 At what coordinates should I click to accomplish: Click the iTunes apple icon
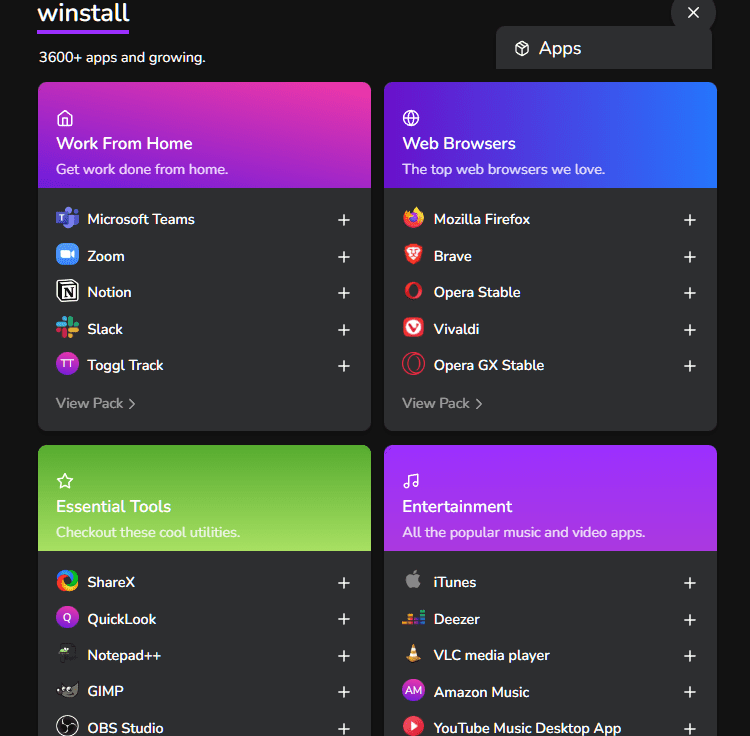(x=413, y=580)
